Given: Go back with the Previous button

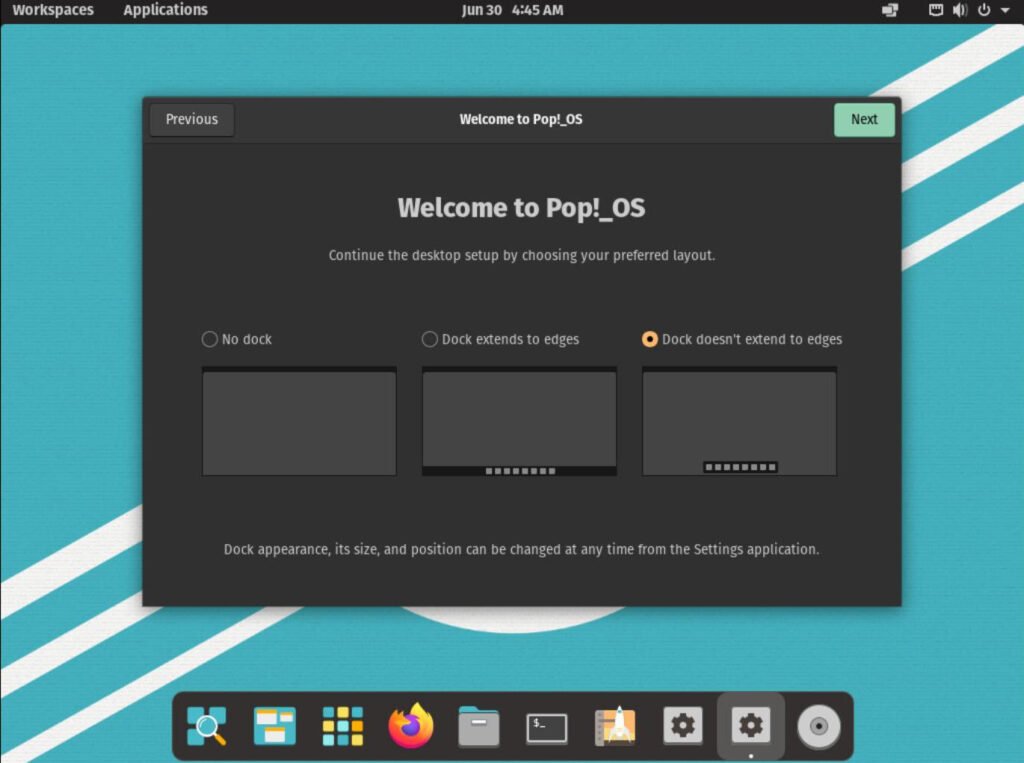Looking at the screenshot, I should click(191, 120).
